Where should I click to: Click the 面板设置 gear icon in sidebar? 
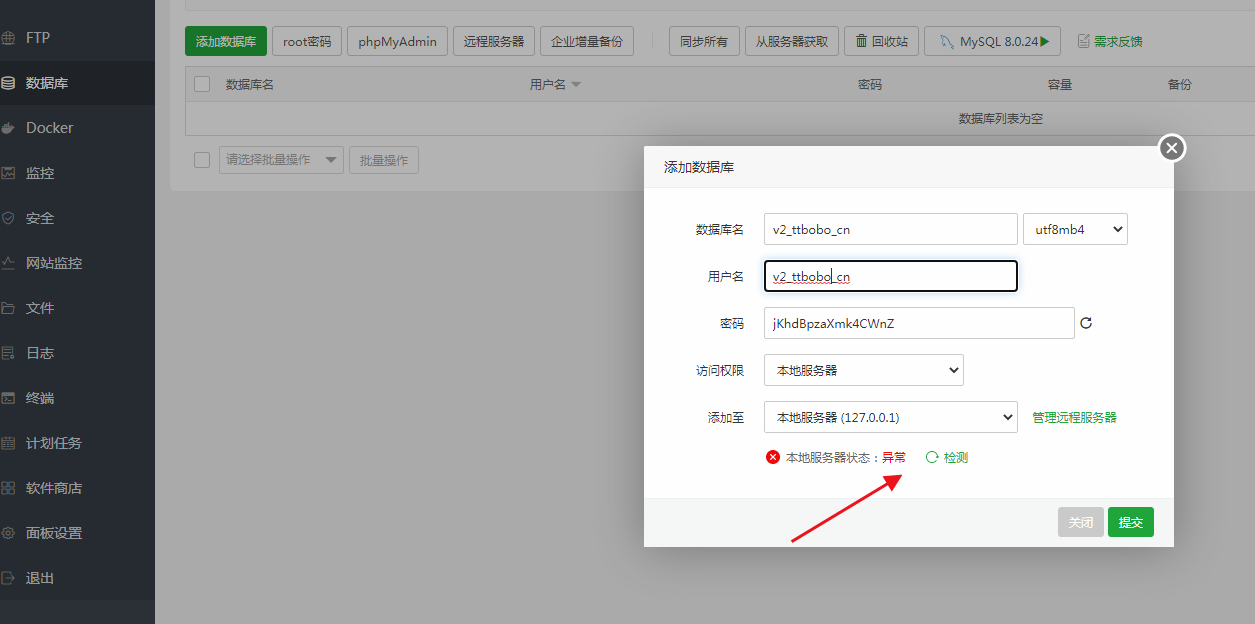coord(8,533)
